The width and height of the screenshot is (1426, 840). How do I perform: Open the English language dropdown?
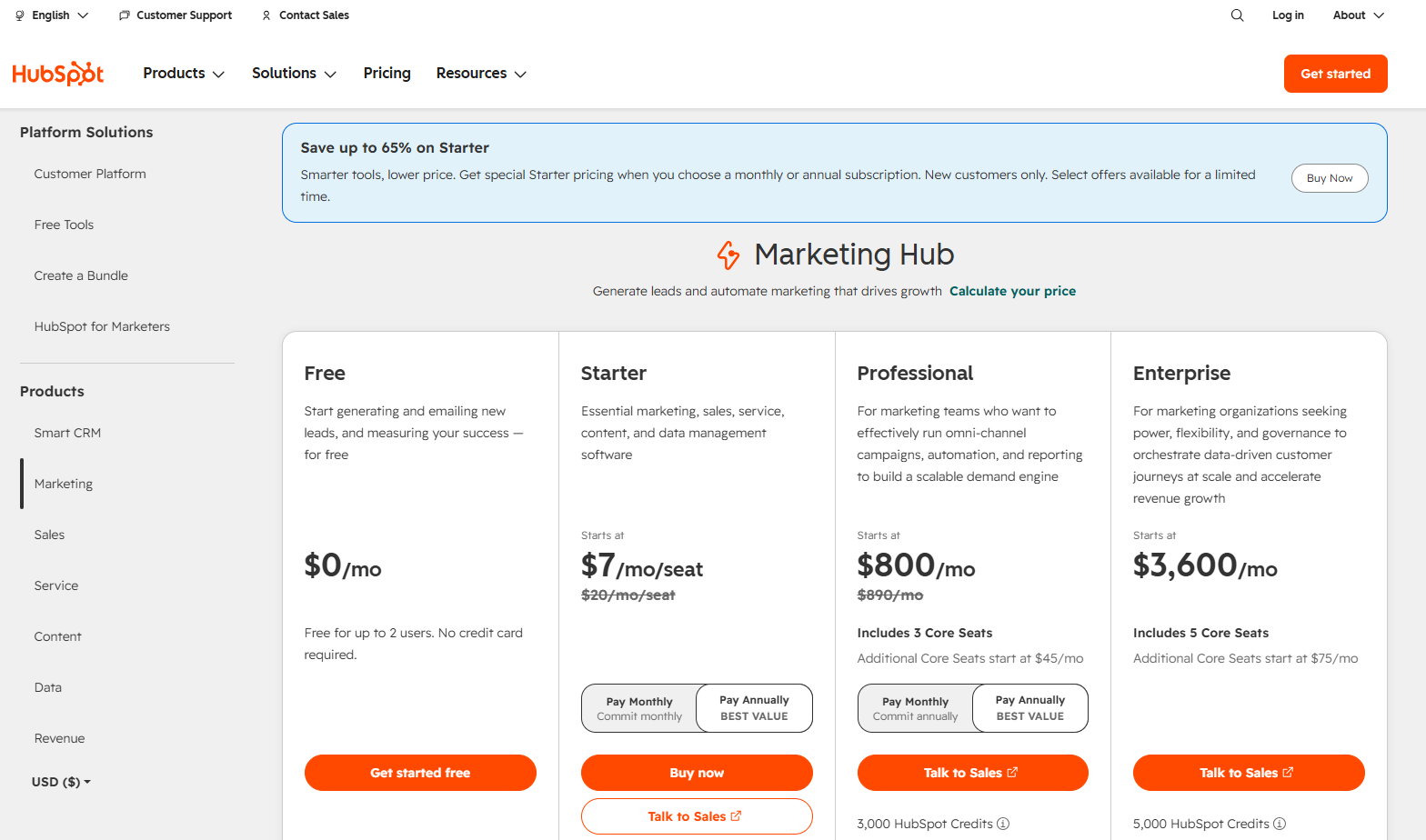(52, 15)
